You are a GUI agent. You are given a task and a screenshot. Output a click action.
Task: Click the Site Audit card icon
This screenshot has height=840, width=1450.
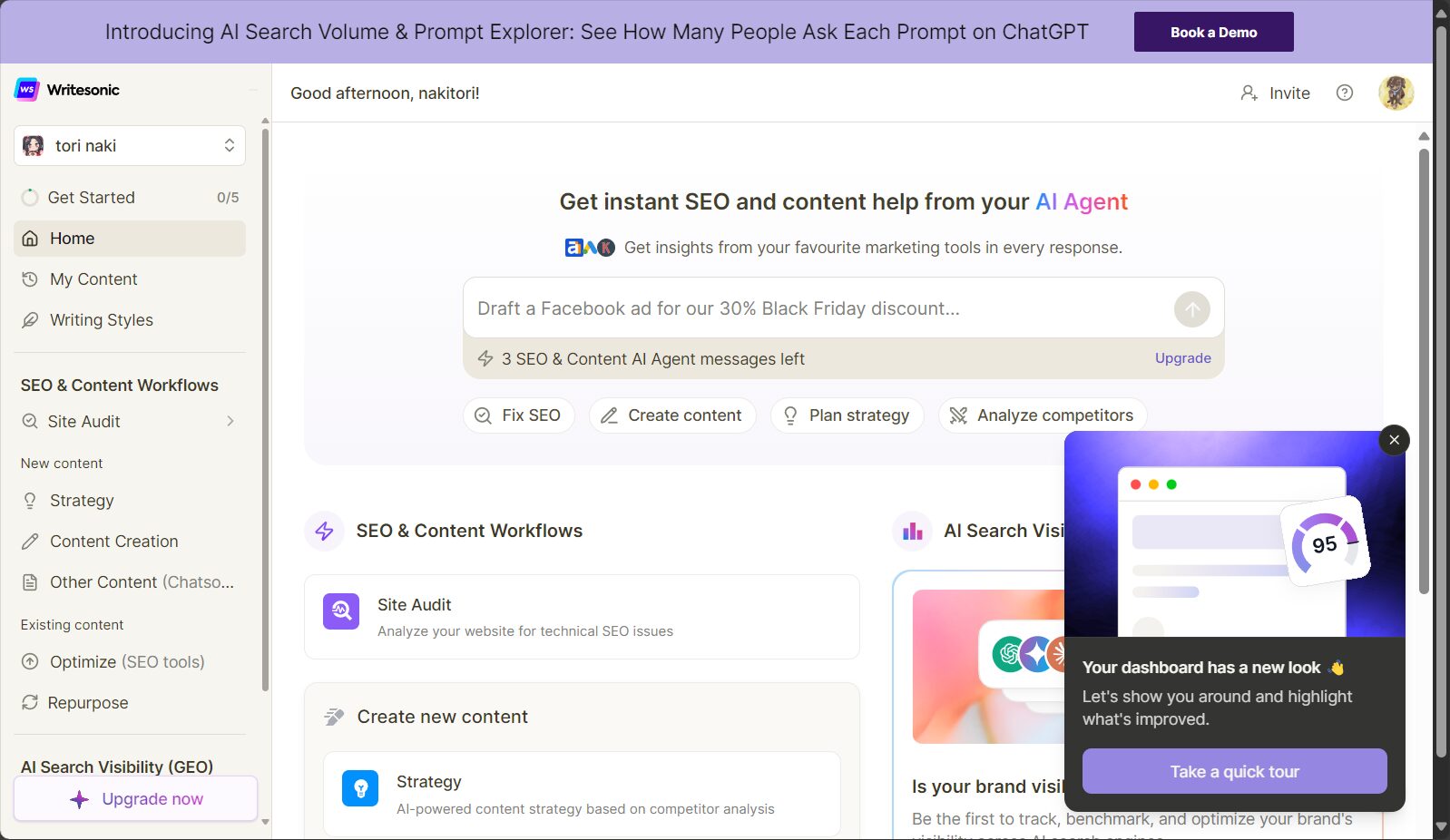point(341,611)
